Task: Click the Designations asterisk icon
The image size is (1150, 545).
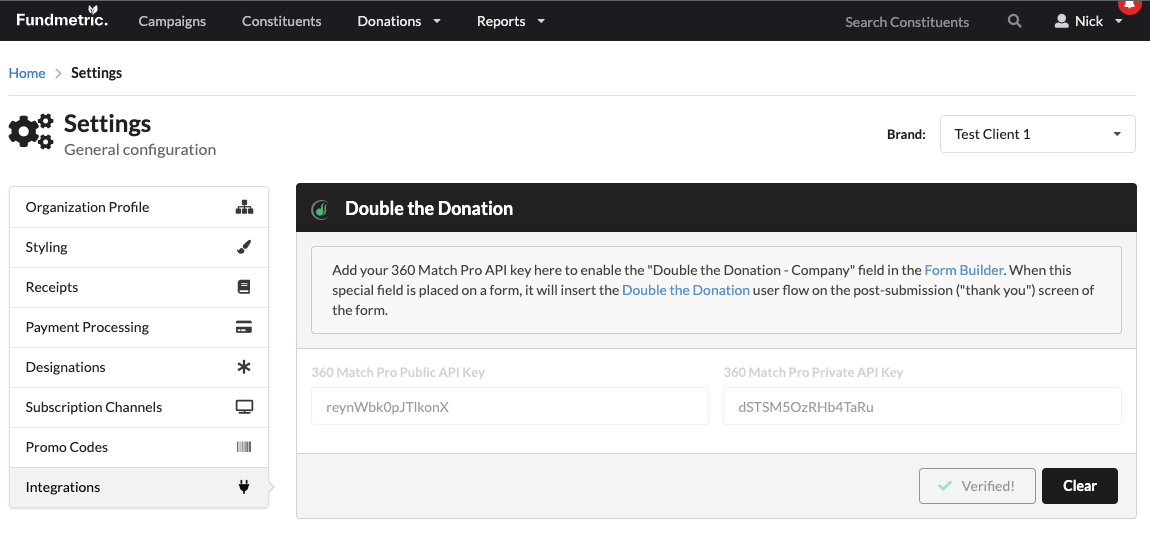Action: click(244, 367)
